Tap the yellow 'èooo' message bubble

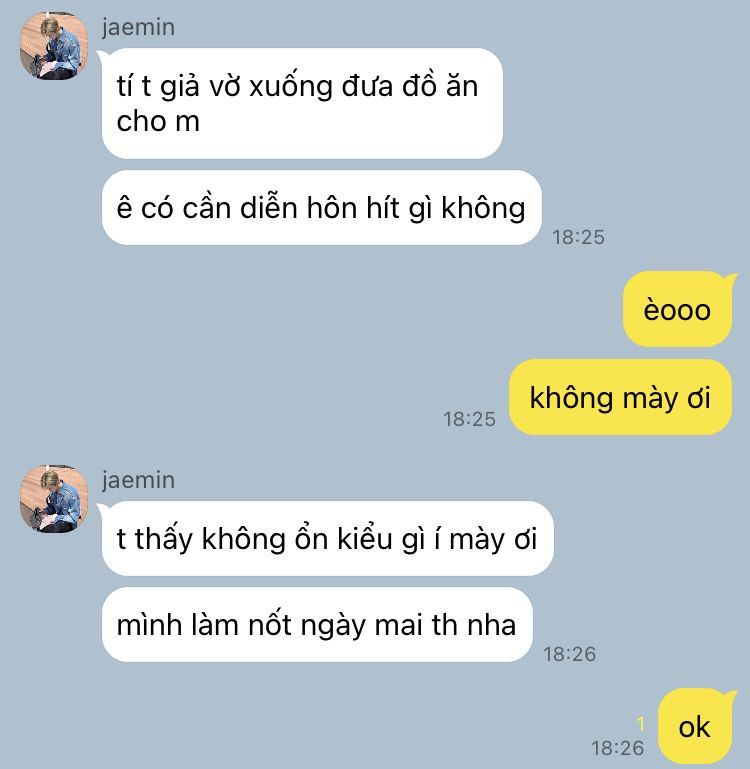pyautogui.click(x=677, y=309)
